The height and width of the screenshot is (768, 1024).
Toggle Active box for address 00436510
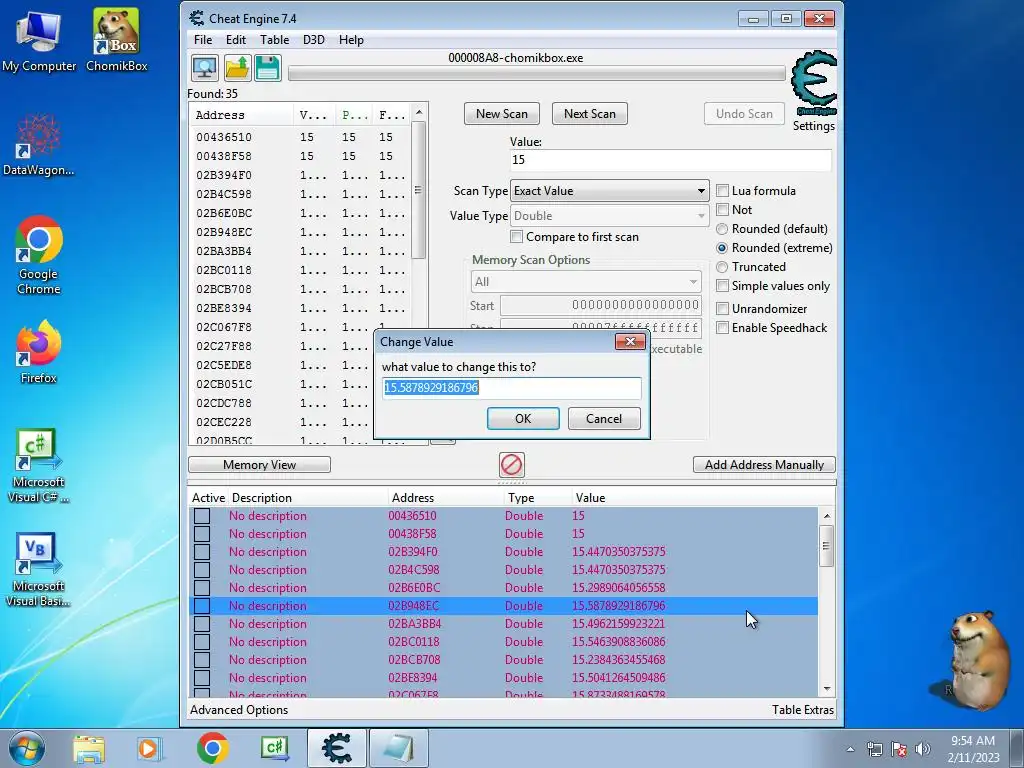(x=202, y=516)
